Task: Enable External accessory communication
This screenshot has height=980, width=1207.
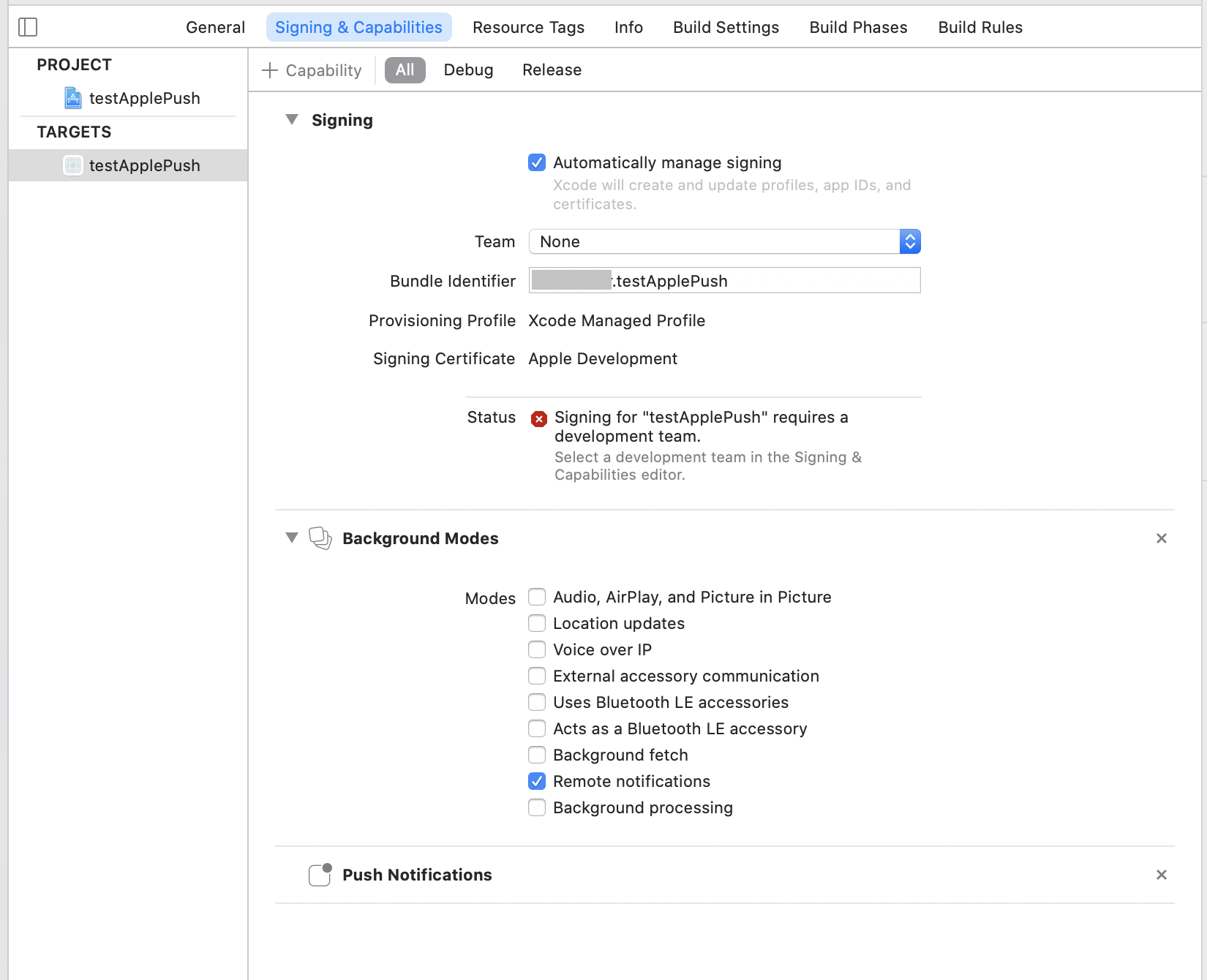Action: [537, 676]
